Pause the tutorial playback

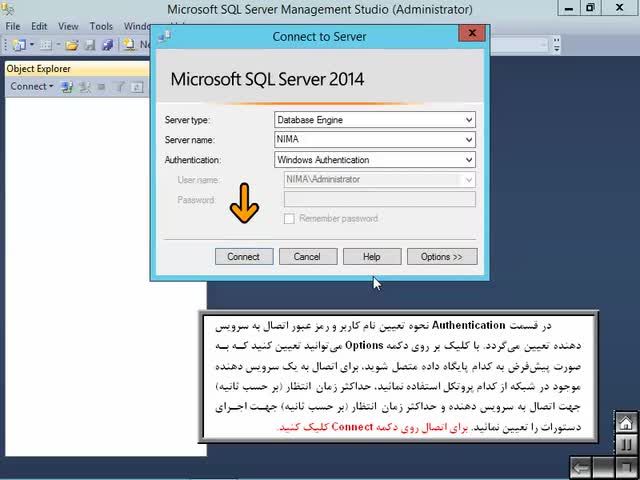point(625,444)
